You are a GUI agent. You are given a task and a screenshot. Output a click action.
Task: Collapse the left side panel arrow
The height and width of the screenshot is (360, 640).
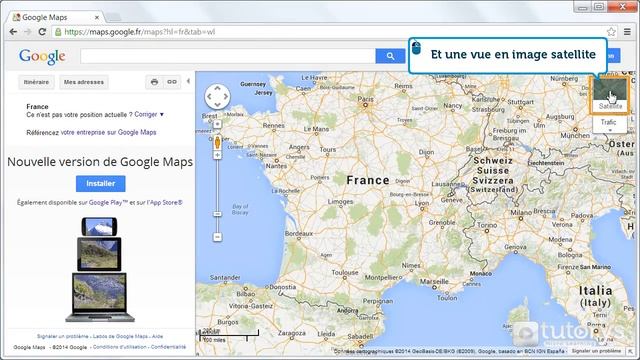point(188,81)
